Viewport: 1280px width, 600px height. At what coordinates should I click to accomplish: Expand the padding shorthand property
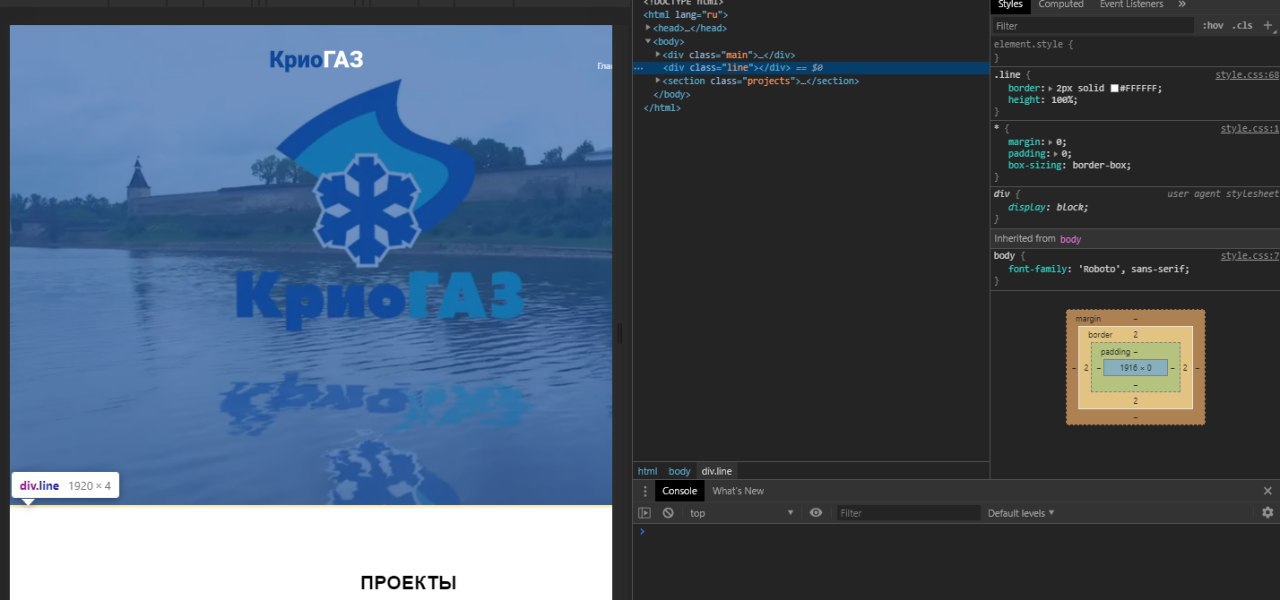tap(1057, 154)
